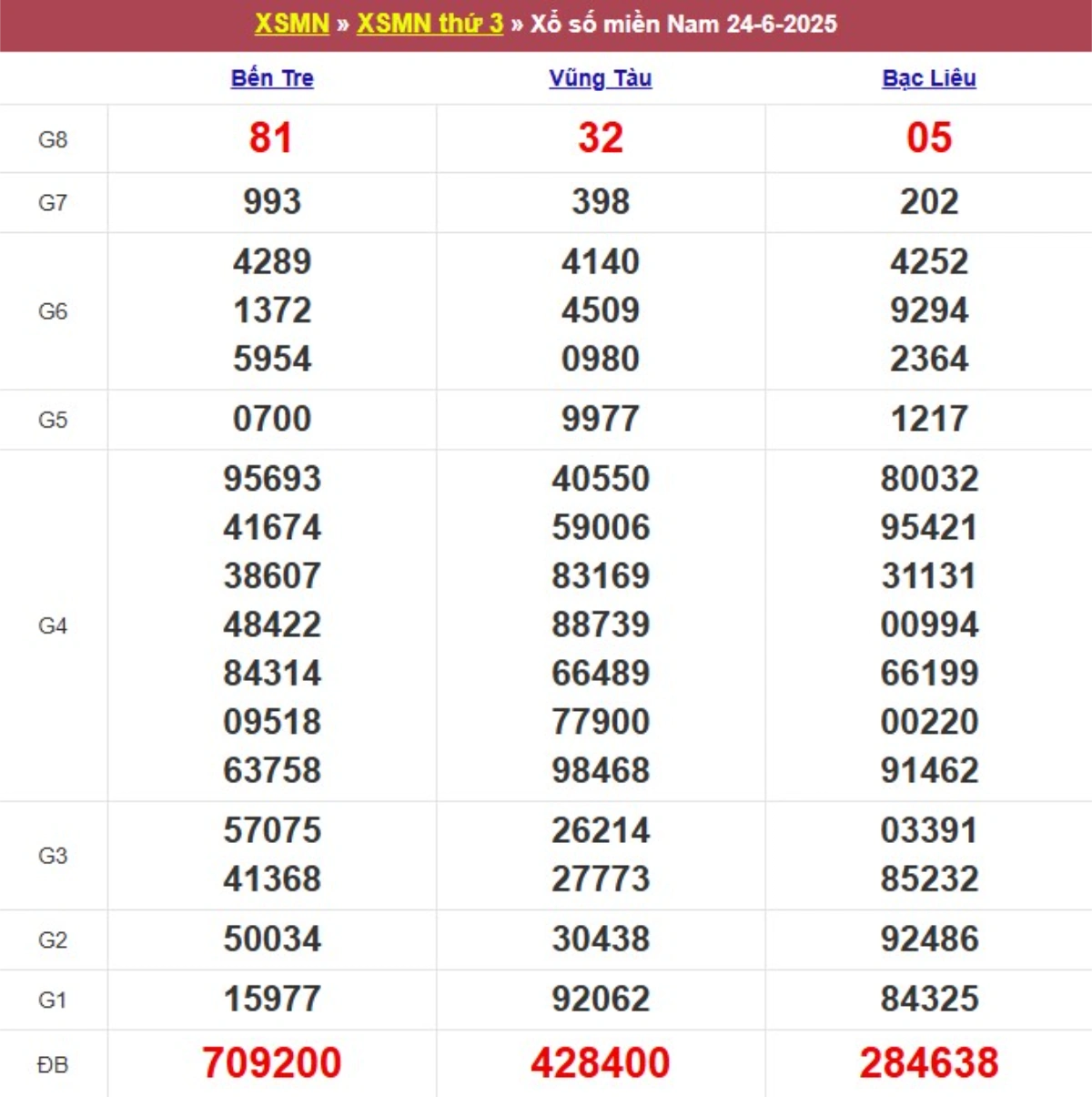Open the Bến Tre province link
Image resolution: width=1092 pixels, height=1097 pixels.
pos(272,78)
